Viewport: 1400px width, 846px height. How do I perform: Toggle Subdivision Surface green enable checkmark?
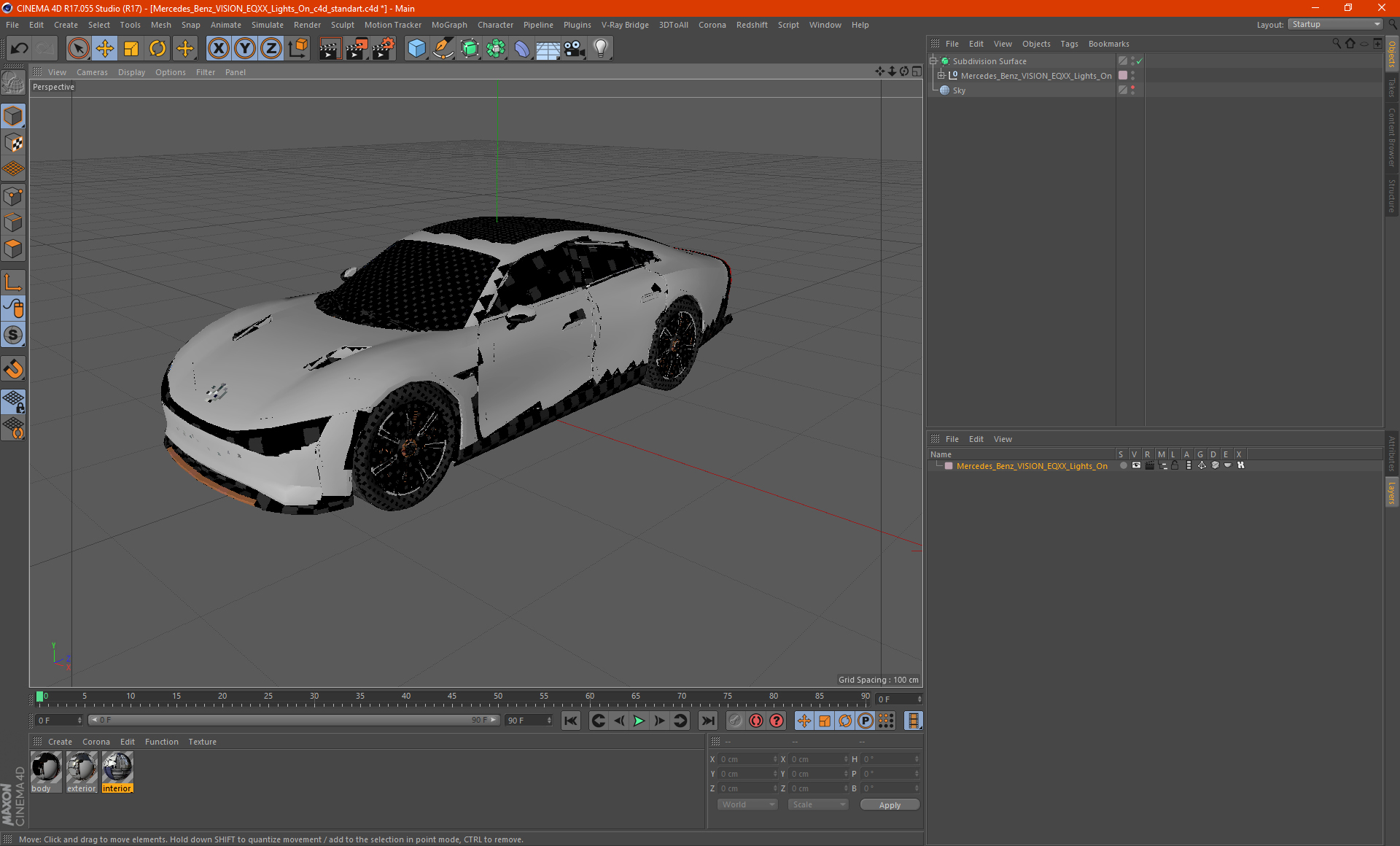[1140, 61]
